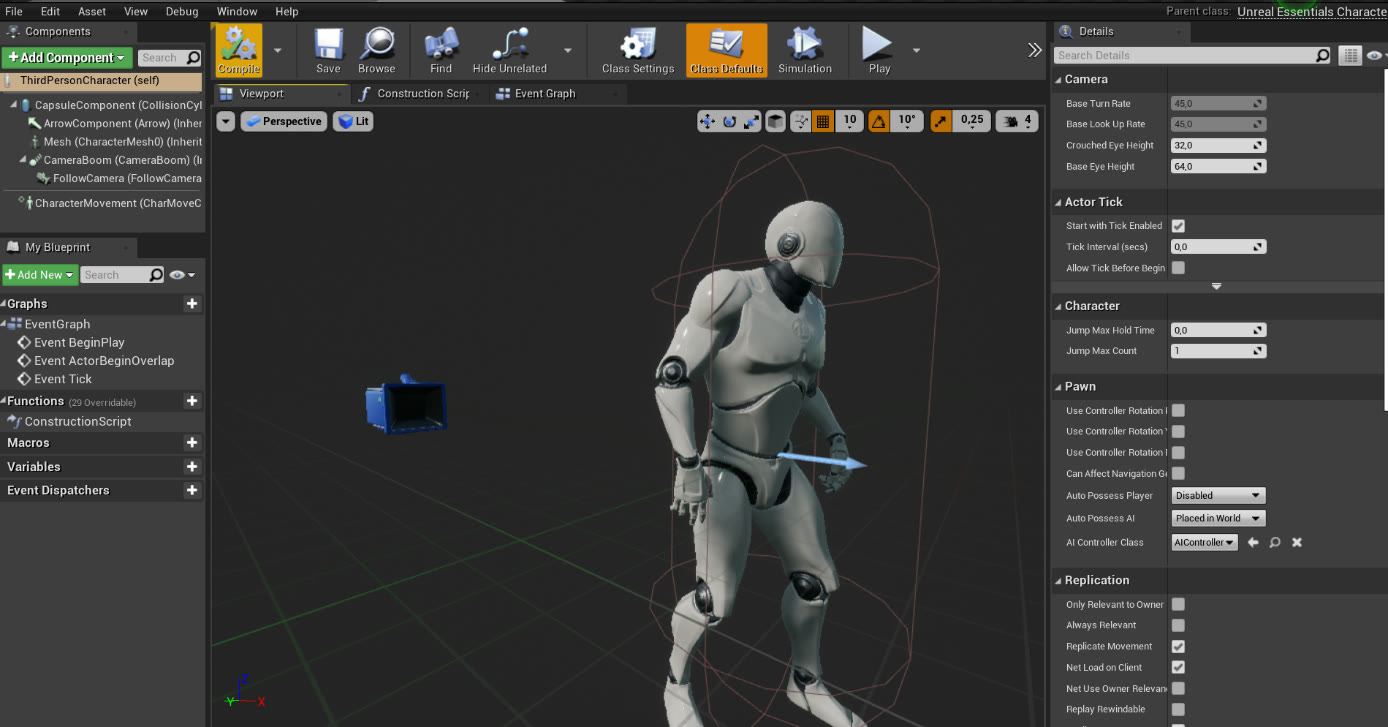Play the level in editor
Screen dimensions: 1388x727
(879, 50)
